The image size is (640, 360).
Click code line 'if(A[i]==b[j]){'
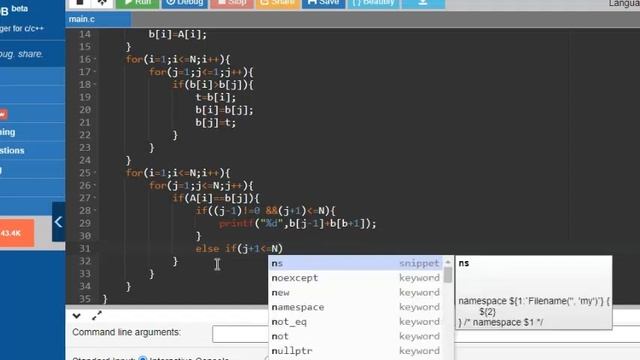pos(216,198)
